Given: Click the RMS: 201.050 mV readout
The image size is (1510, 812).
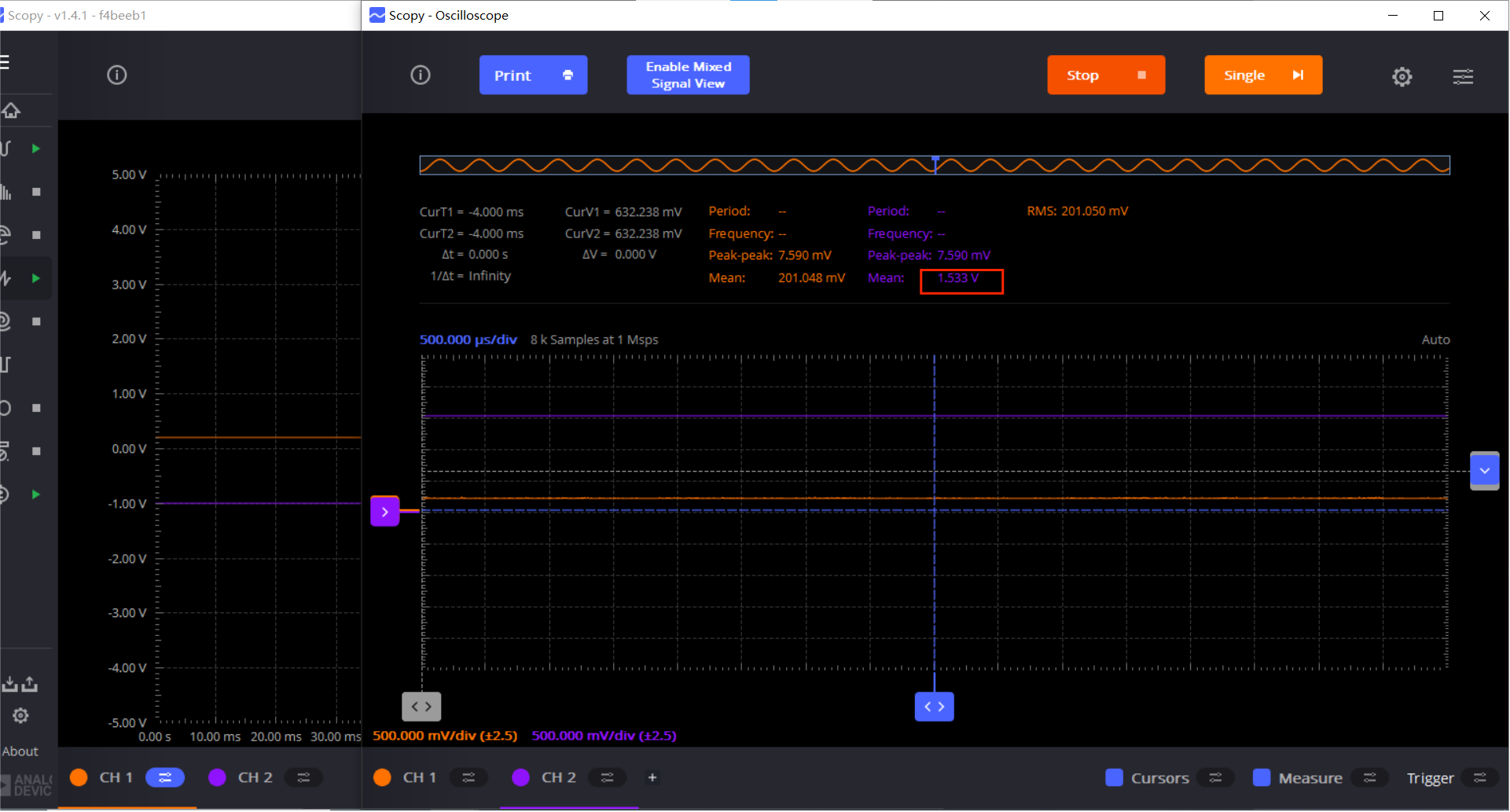Looking at the screenshot, I should tap(1078, 211).
